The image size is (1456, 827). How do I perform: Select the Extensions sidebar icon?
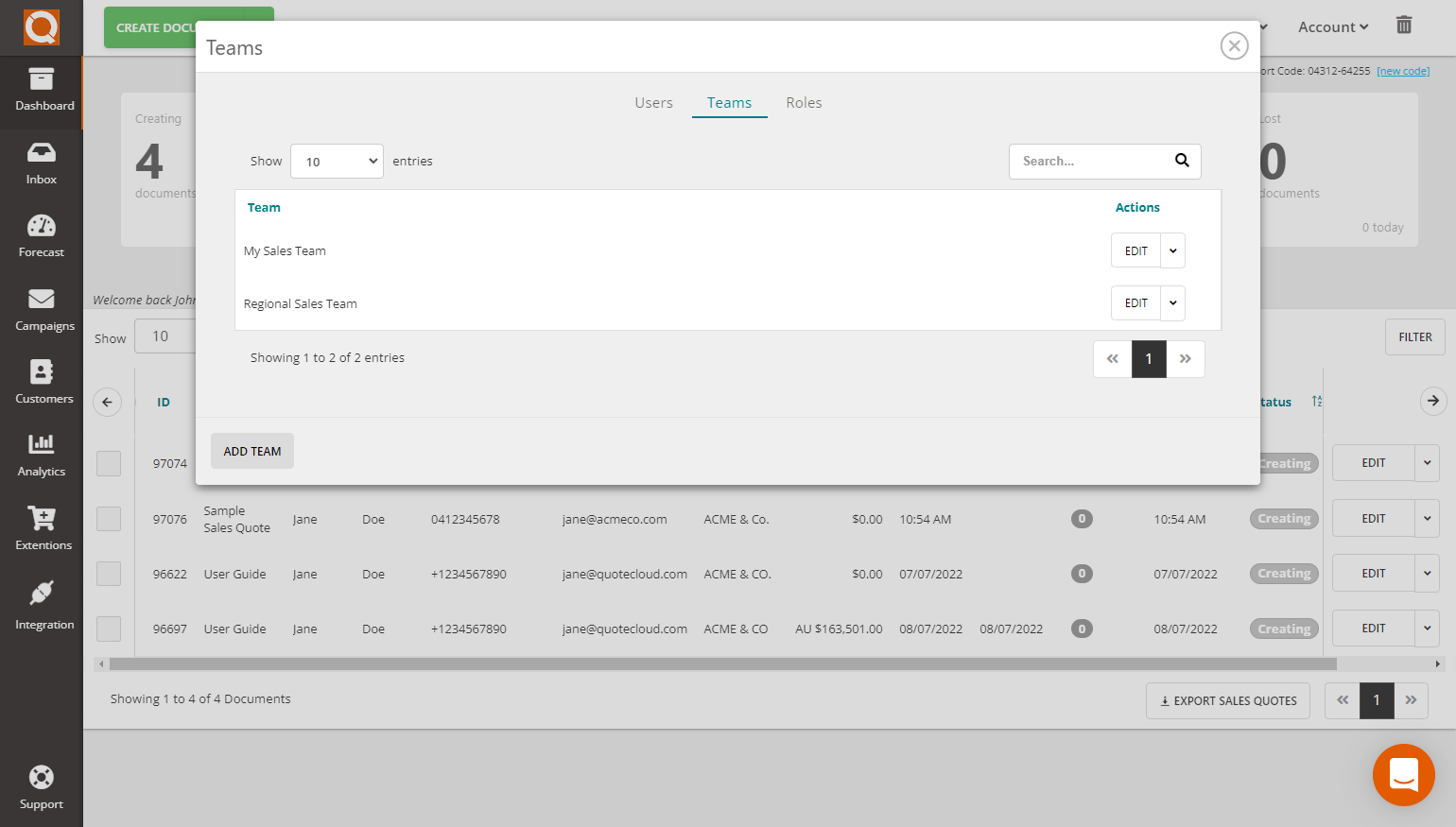(x=41, y=528)
